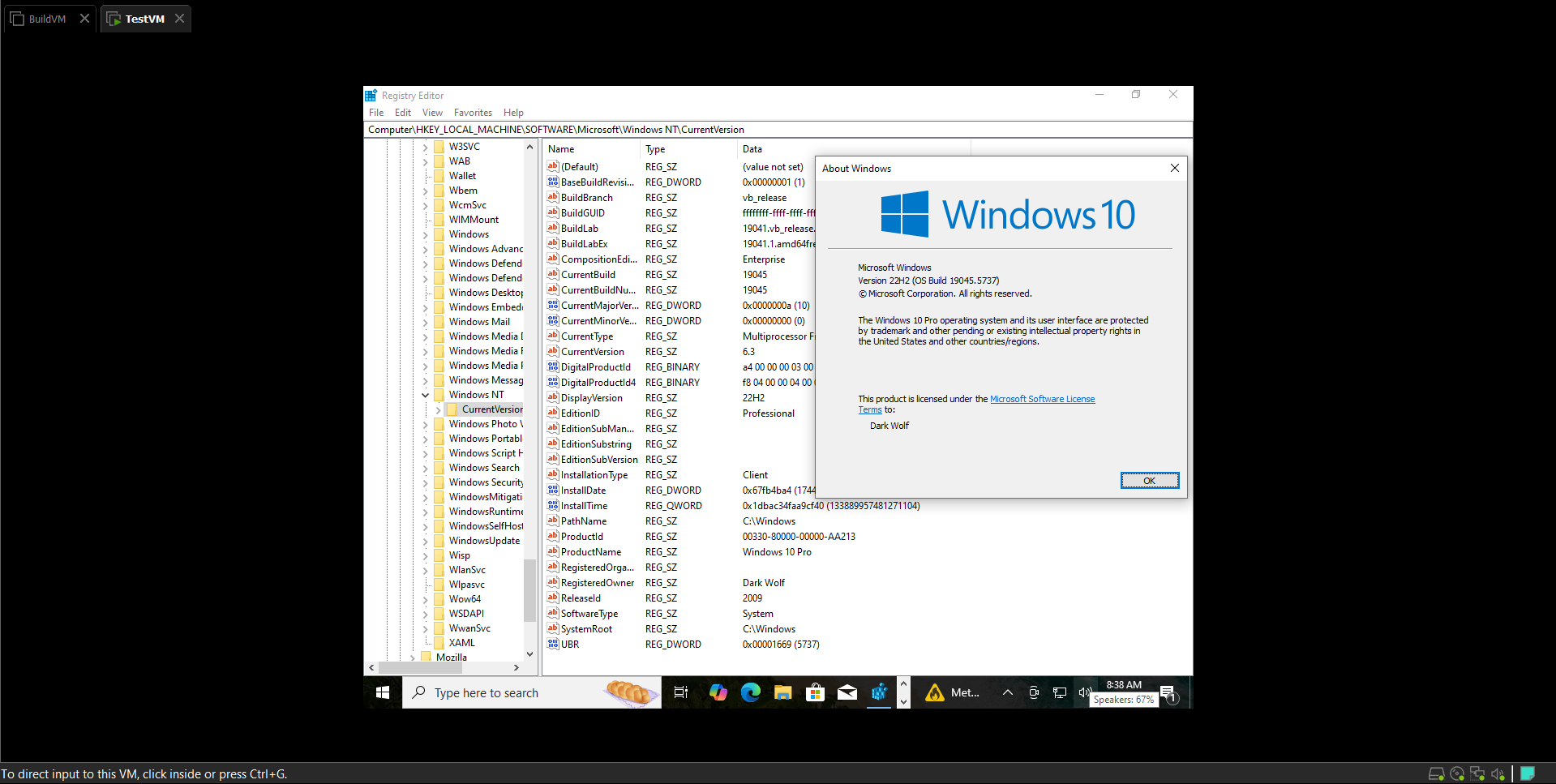Viewport: 1556px width, 784px height.
Task: Open Microsoft Edge from the taskbar
Action: pyautogui.click(x=751, y=692)
